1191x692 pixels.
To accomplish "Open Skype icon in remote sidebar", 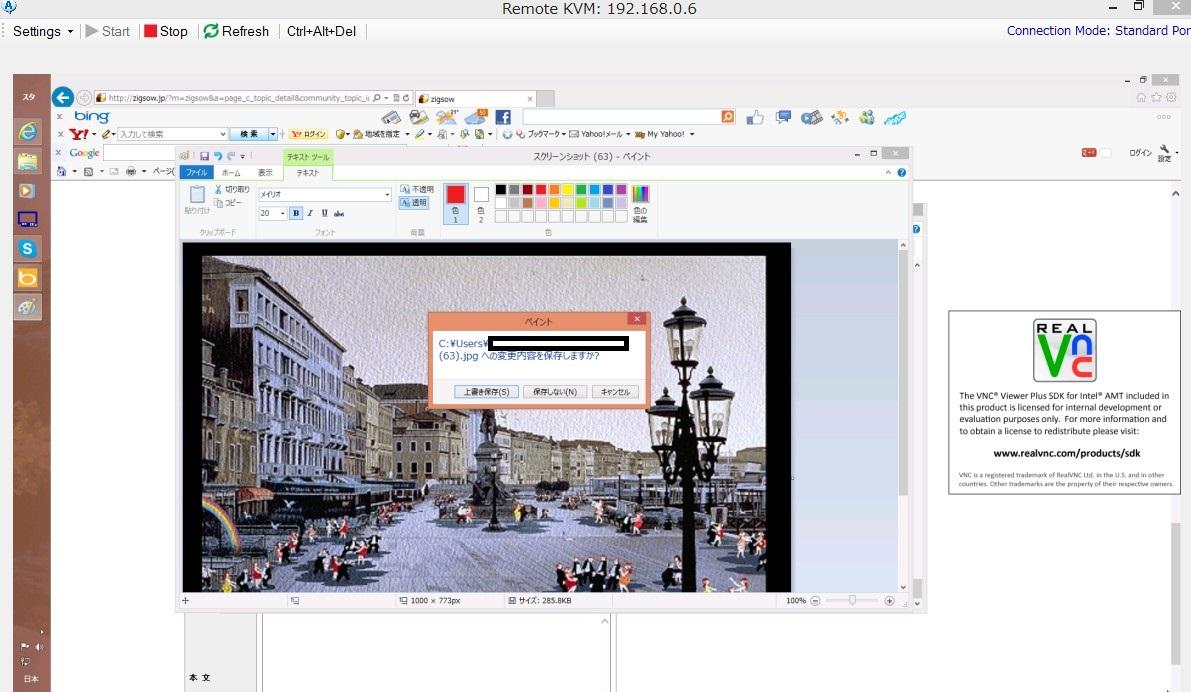I will pos(27,248).
